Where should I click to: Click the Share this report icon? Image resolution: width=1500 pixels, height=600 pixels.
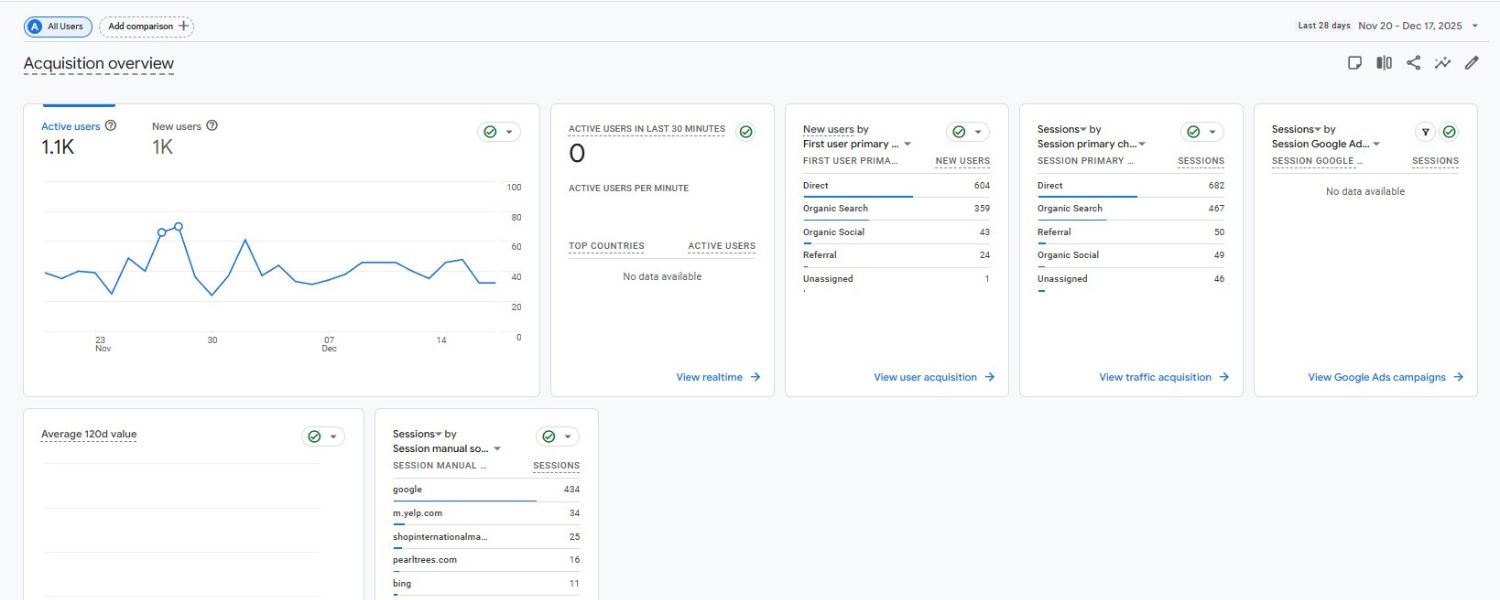1413,62
